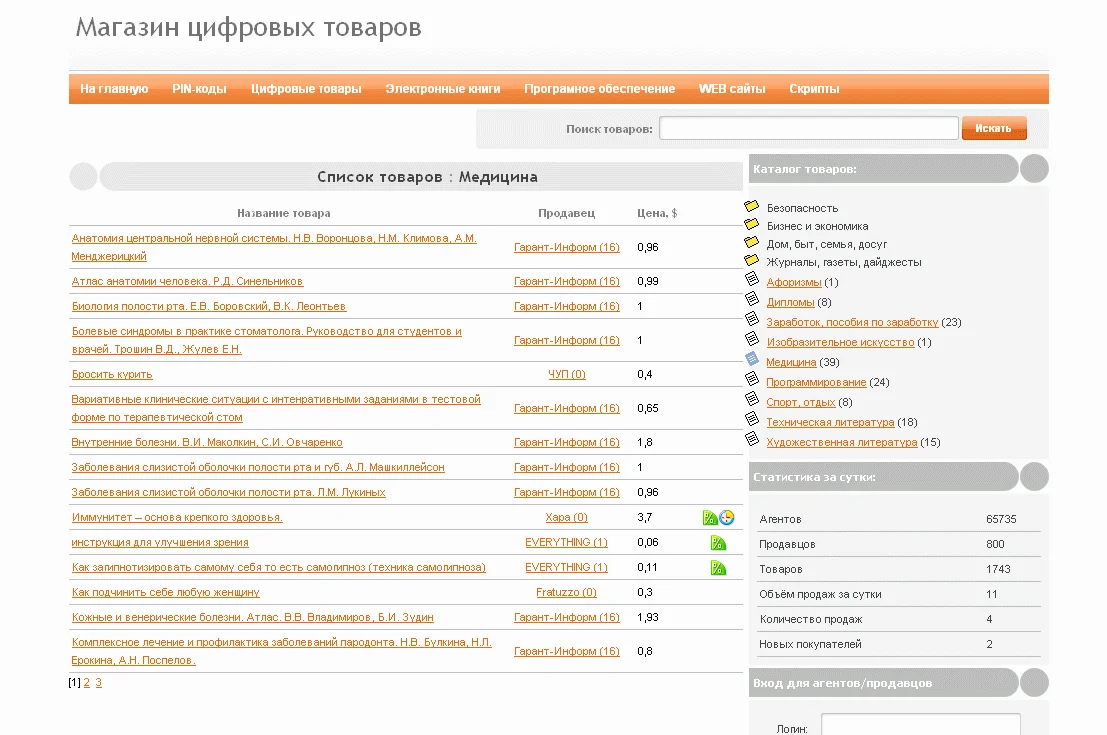Click the clock icon in Иммунитет row

point(727,518)
